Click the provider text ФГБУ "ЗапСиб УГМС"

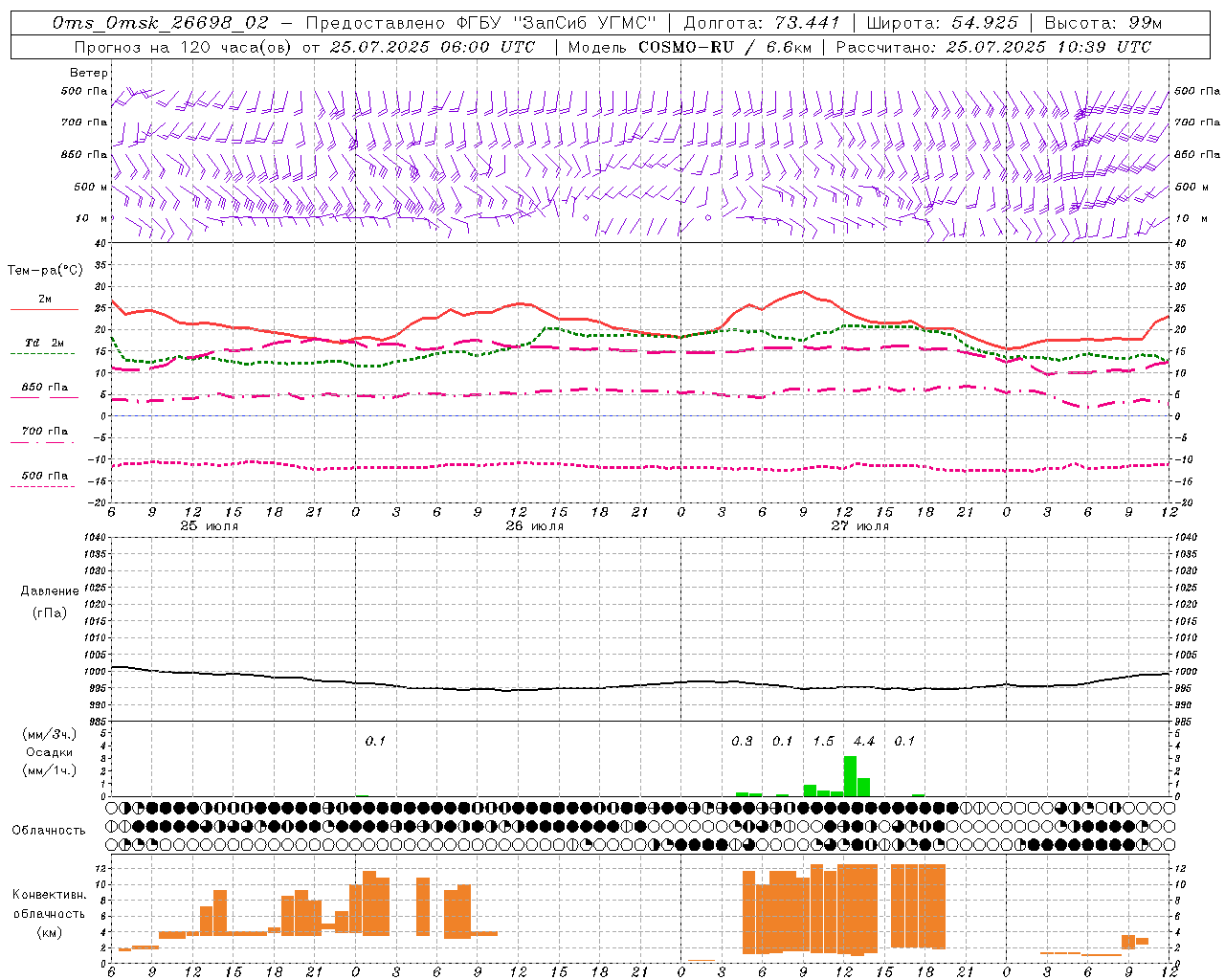tap(556, 23)
